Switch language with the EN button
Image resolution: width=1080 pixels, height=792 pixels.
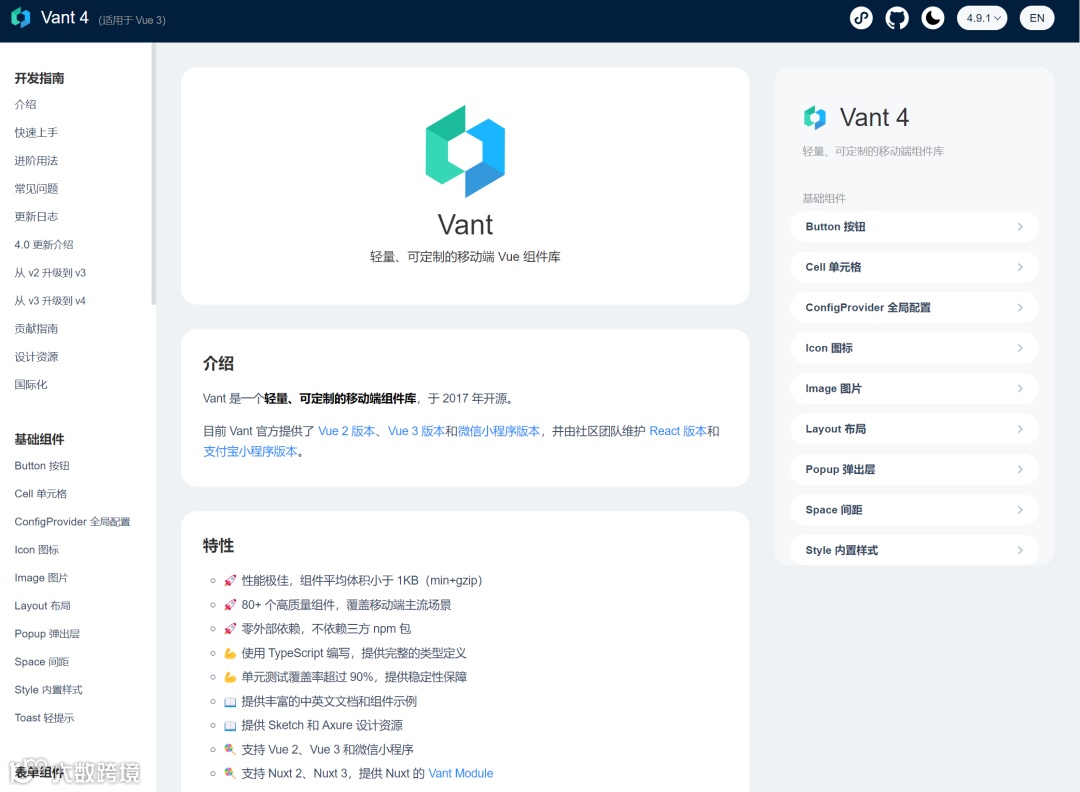1037,18
